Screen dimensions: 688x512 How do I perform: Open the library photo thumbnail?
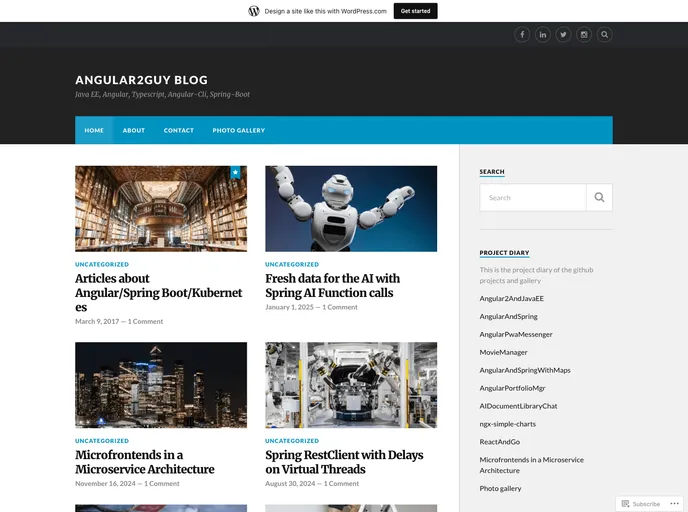[x=161, y=208]
